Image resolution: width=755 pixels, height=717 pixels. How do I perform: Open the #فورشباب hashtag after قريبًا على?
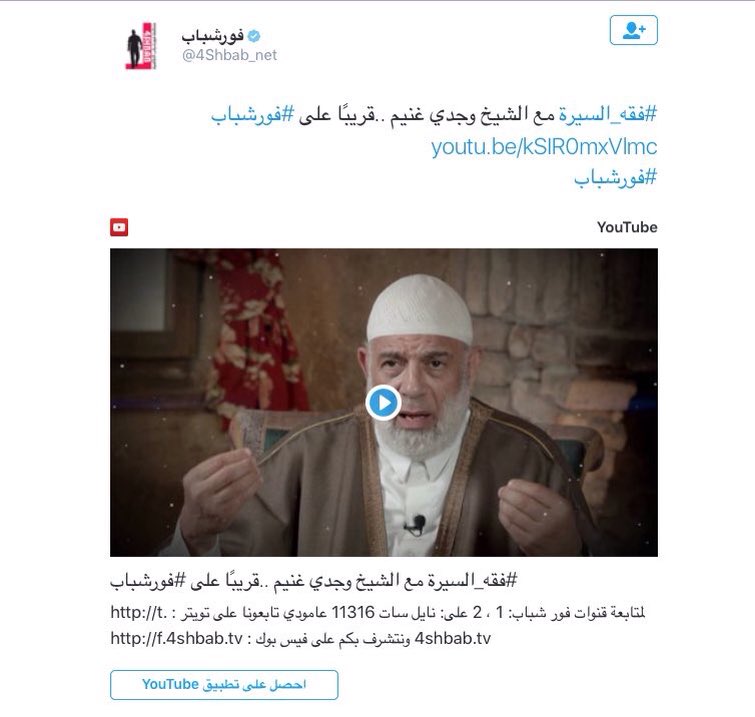click(252, 116)
